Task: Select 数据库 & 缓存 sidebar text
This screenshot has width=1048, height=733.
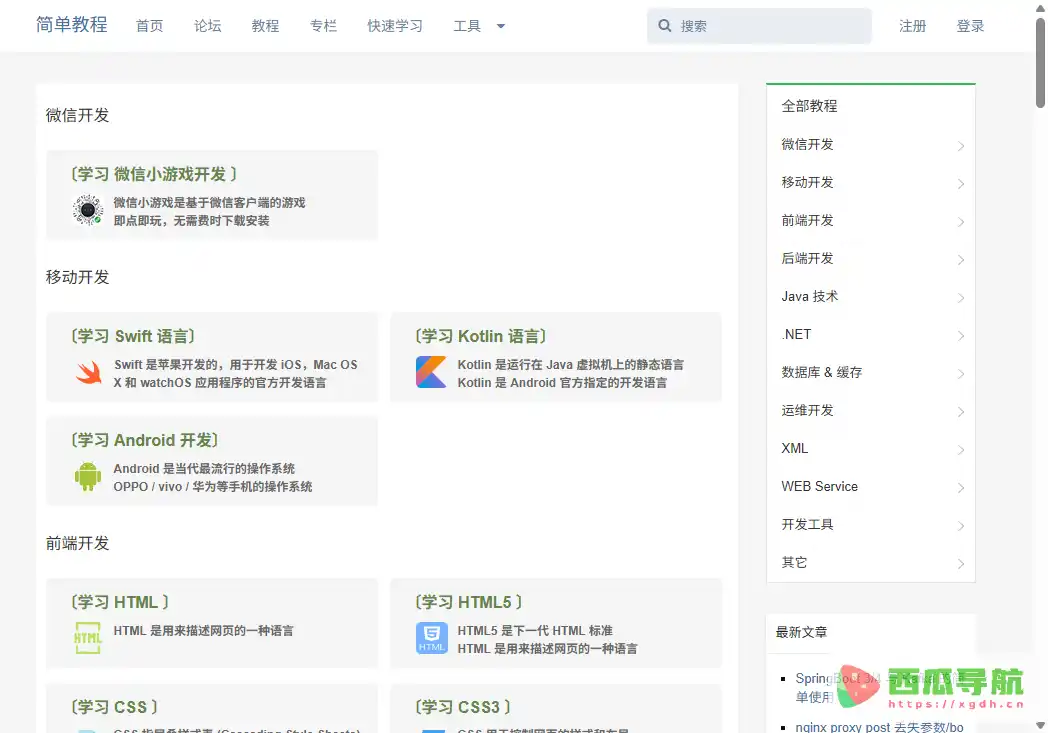Action: 821,372
